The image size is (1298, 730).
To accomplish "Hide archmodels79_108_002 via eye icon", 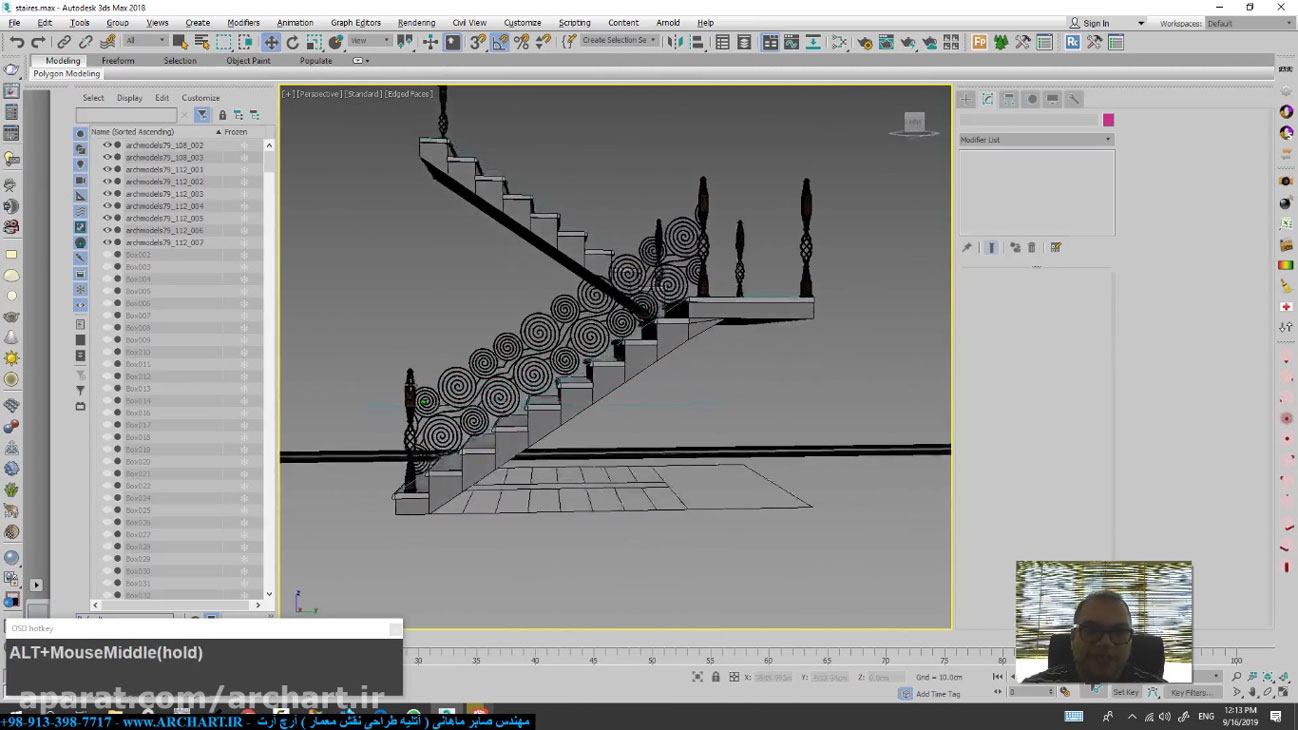I will click(x=107, y=145).
